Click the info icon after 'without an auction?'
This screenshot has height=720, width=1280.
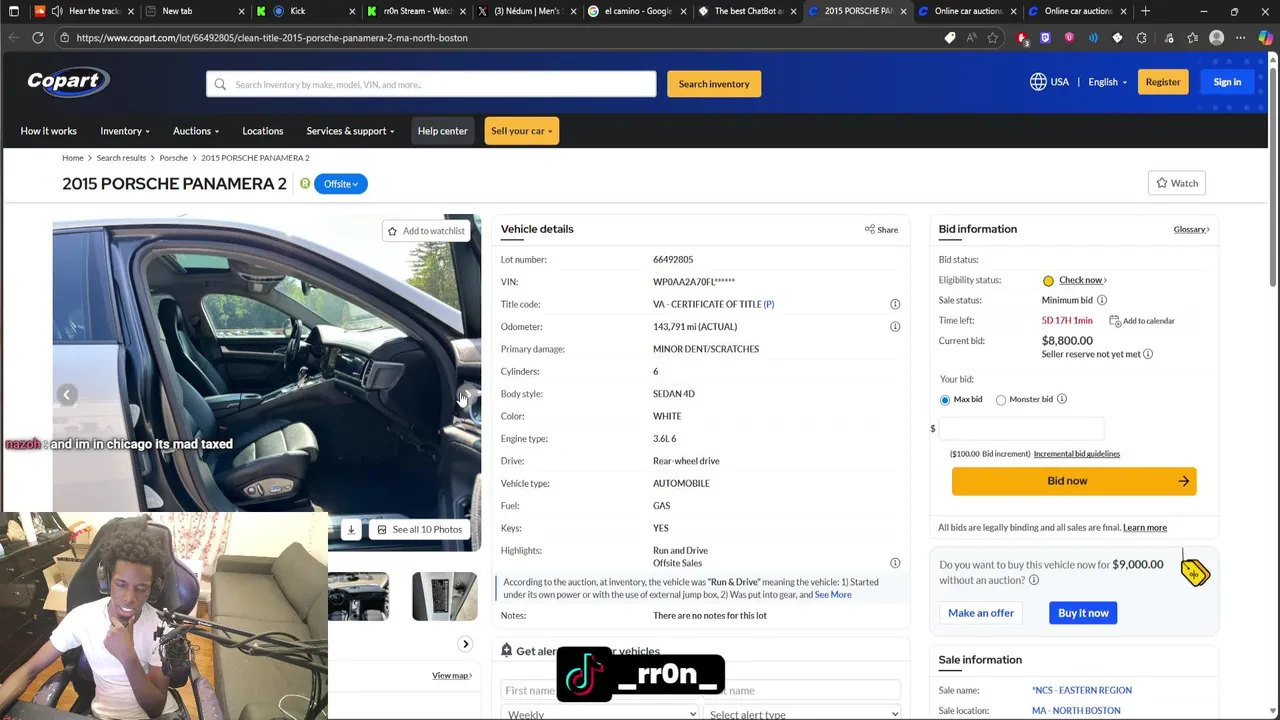(x=1034, y=580)
